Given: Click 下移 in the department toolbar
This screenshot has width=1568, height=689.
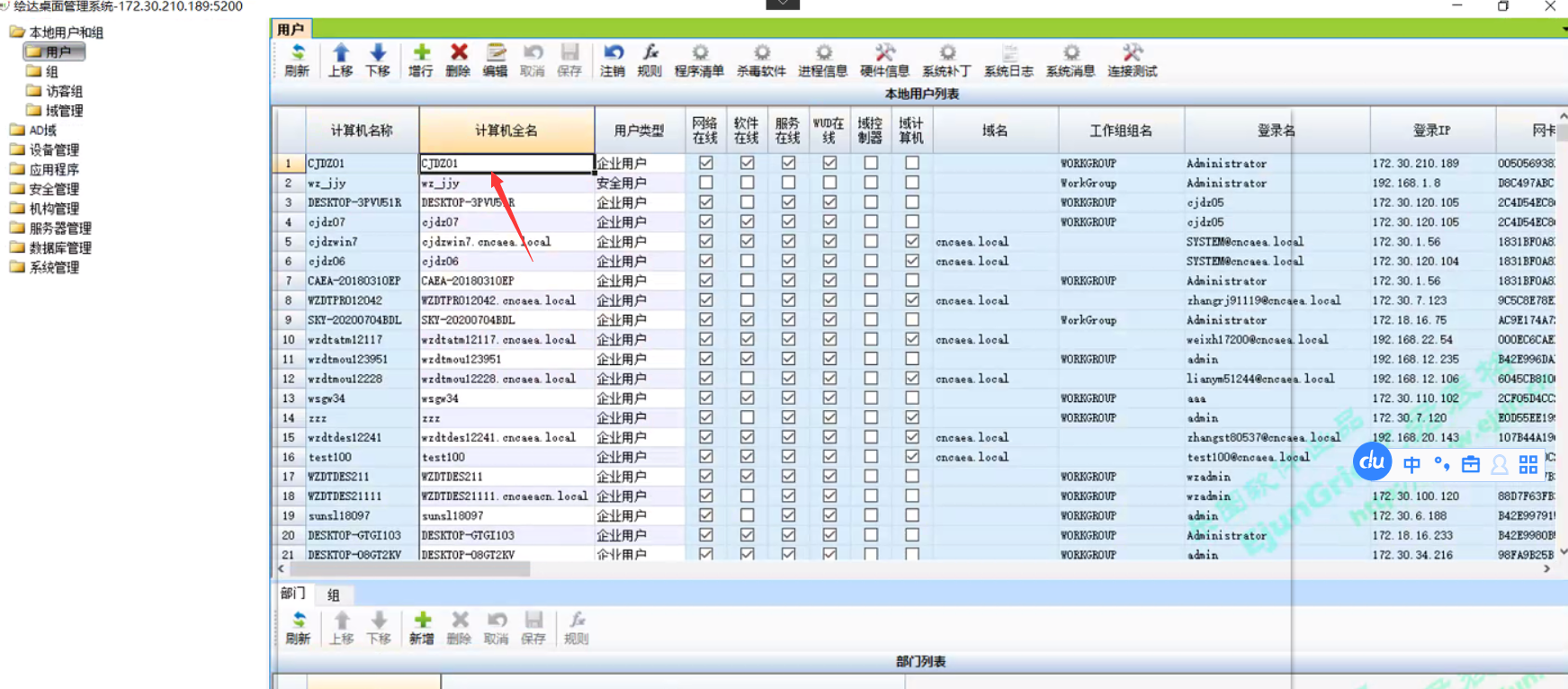Looking at the screenshot, I should click(379, 628).
